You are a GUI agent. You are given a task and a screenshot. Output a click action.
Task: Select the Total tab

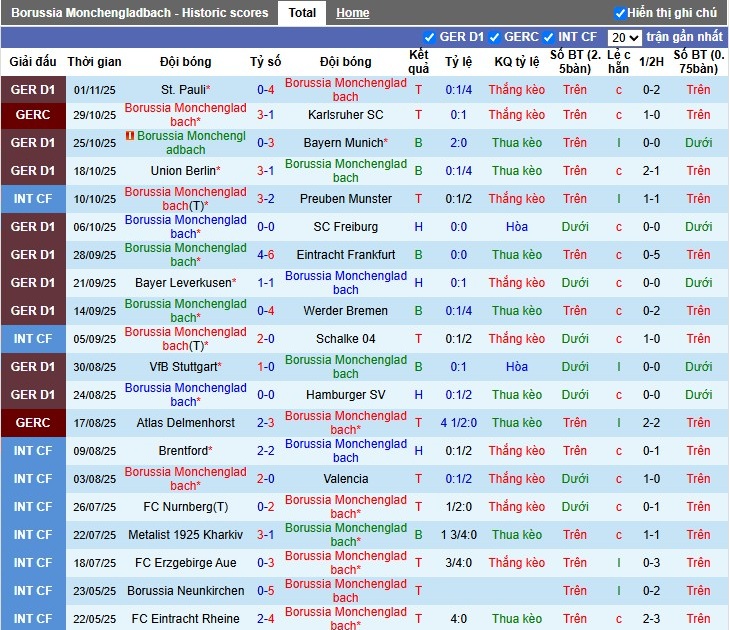tap(302, 13)
